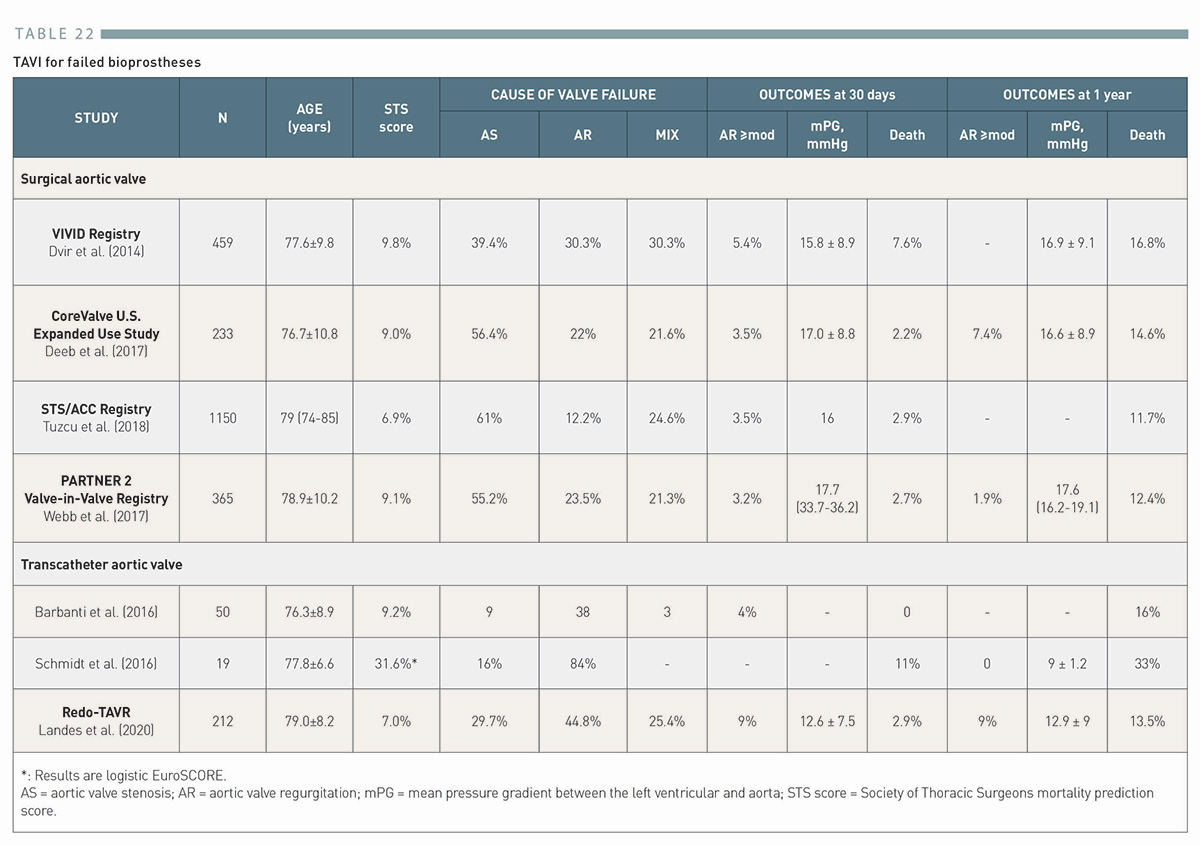
Task: Click the CoreValve U.S. Expanded Use Study cell
Action: (96, 333)
